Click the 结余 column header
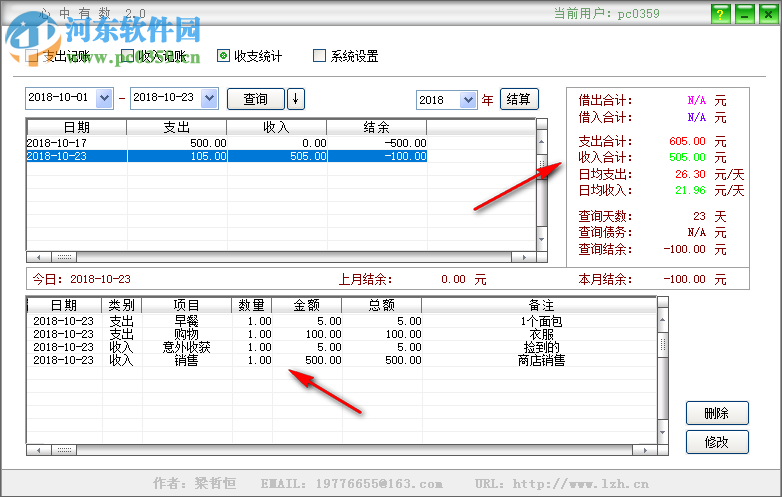782x497 pixels. pyautogui.click(x=377, y=127)
